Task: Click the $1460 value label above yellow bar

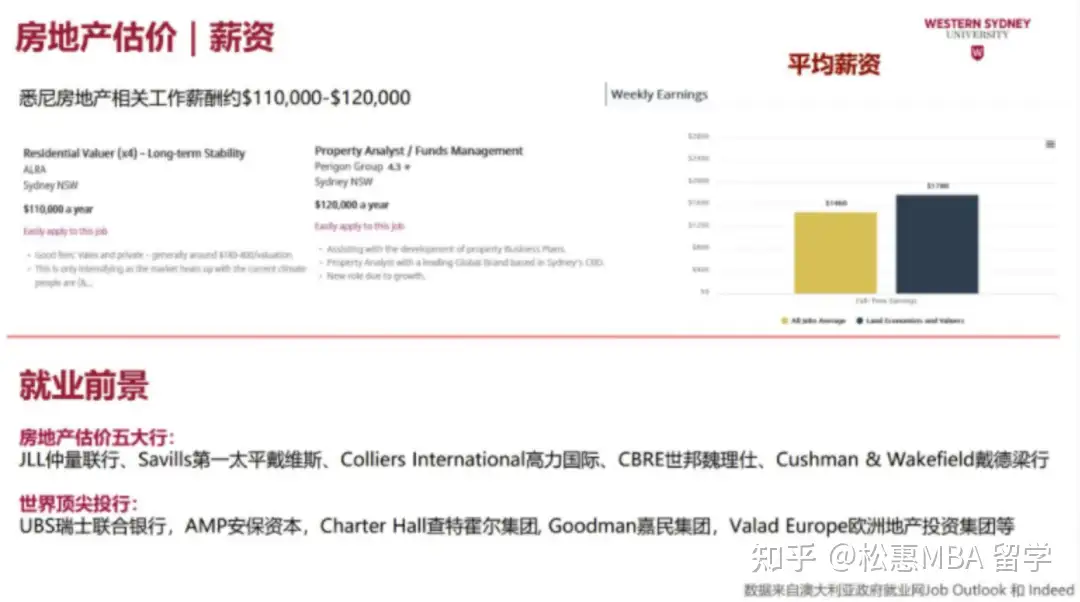Action: pyautogui.click(x=835, y=203)
